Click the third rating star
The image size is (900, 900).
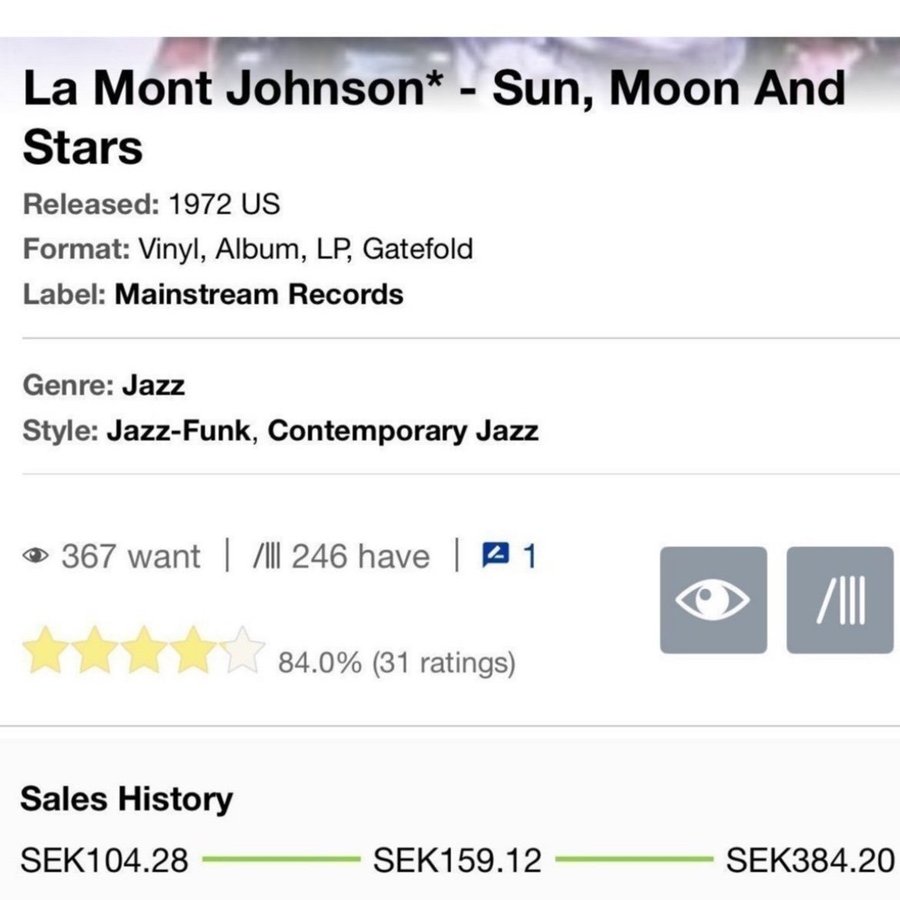pos(146,649)
